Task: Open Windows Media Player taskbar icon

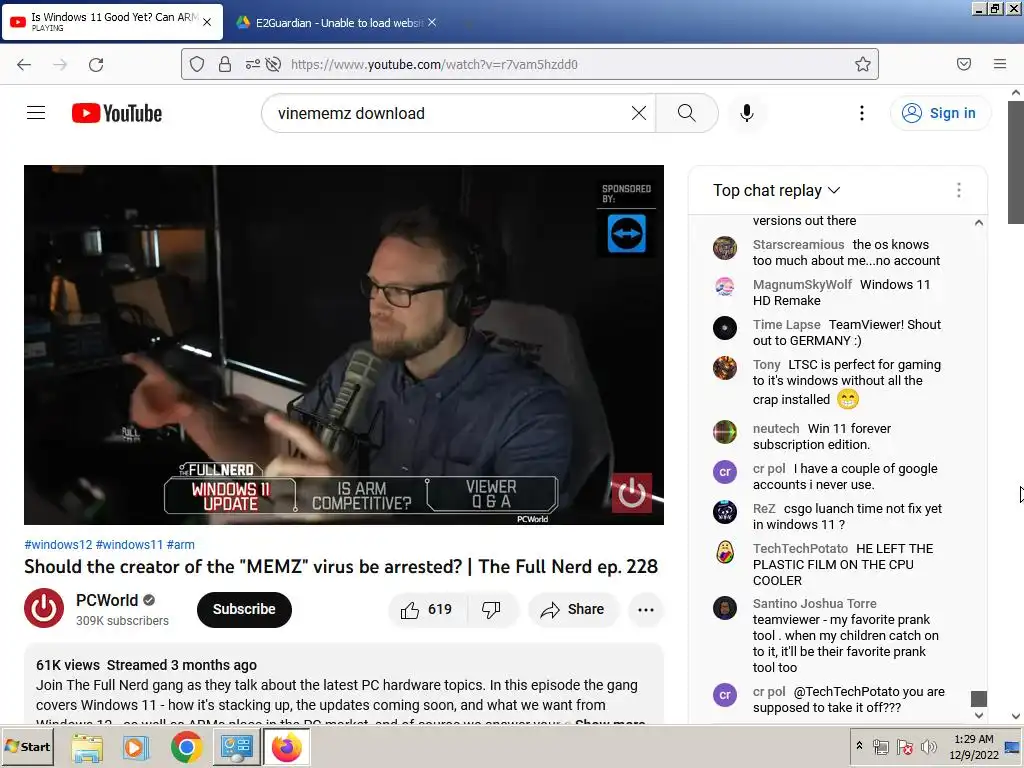Action: (136, 747)
